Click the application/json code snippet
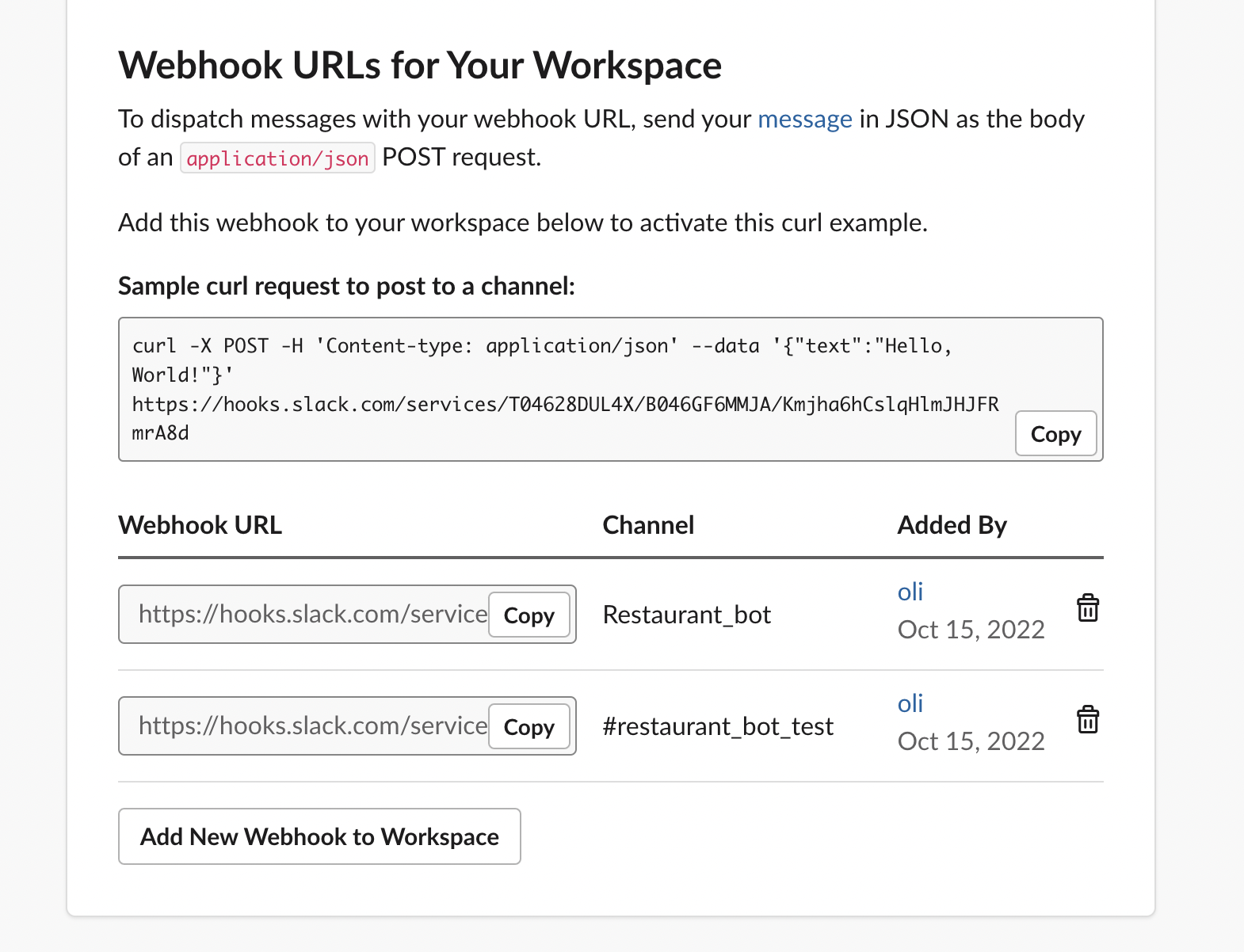 click(277, 158)
